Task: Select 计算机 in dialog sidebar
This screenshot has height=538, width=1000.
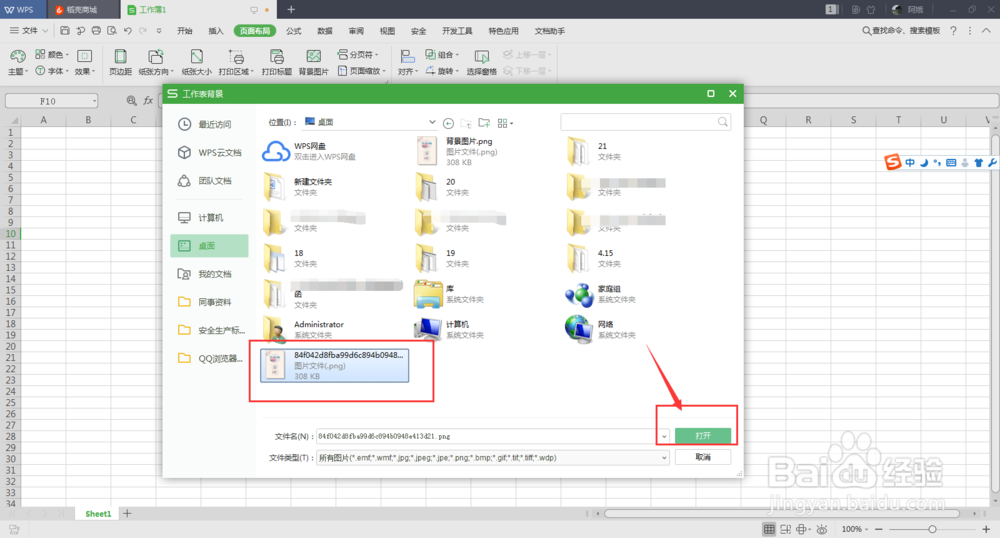Action: pos(209,217)
